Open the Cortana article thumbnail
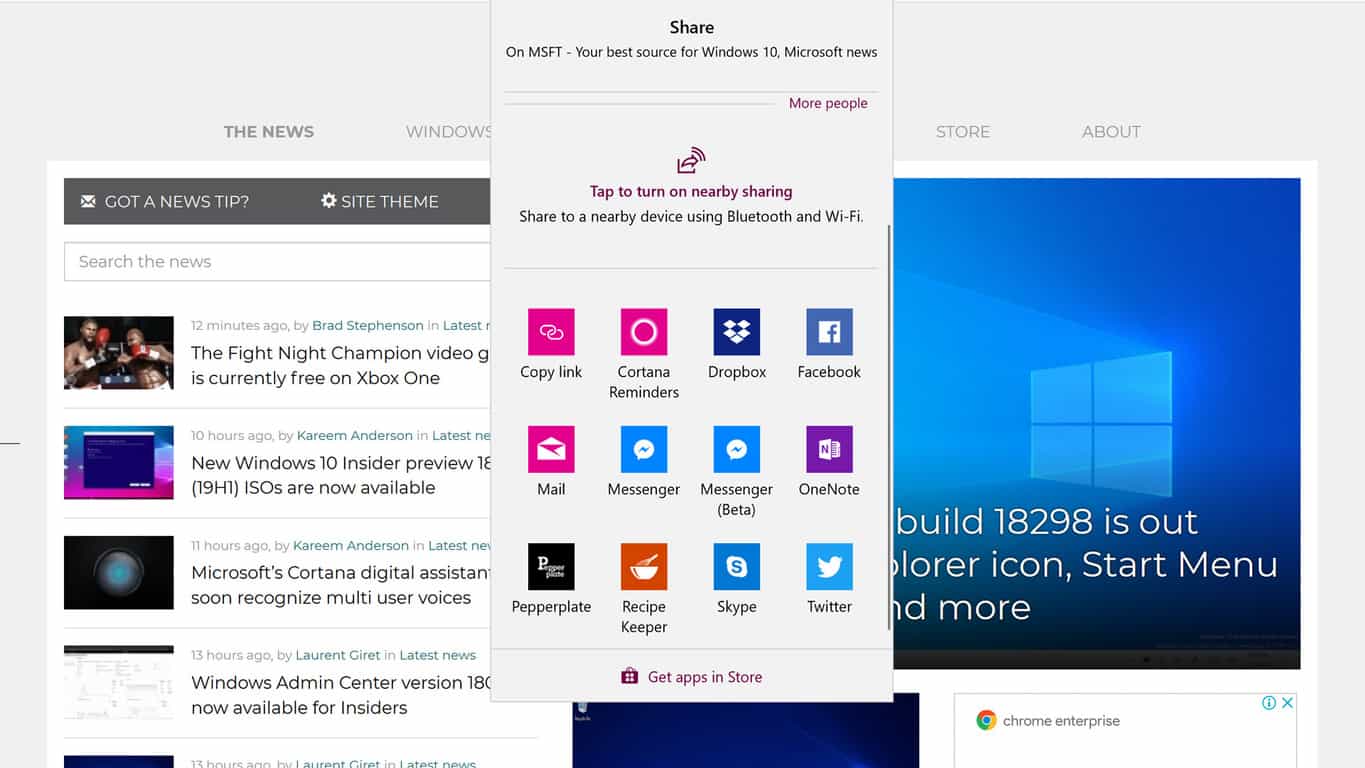1365x768 pixels. (119, 573)
